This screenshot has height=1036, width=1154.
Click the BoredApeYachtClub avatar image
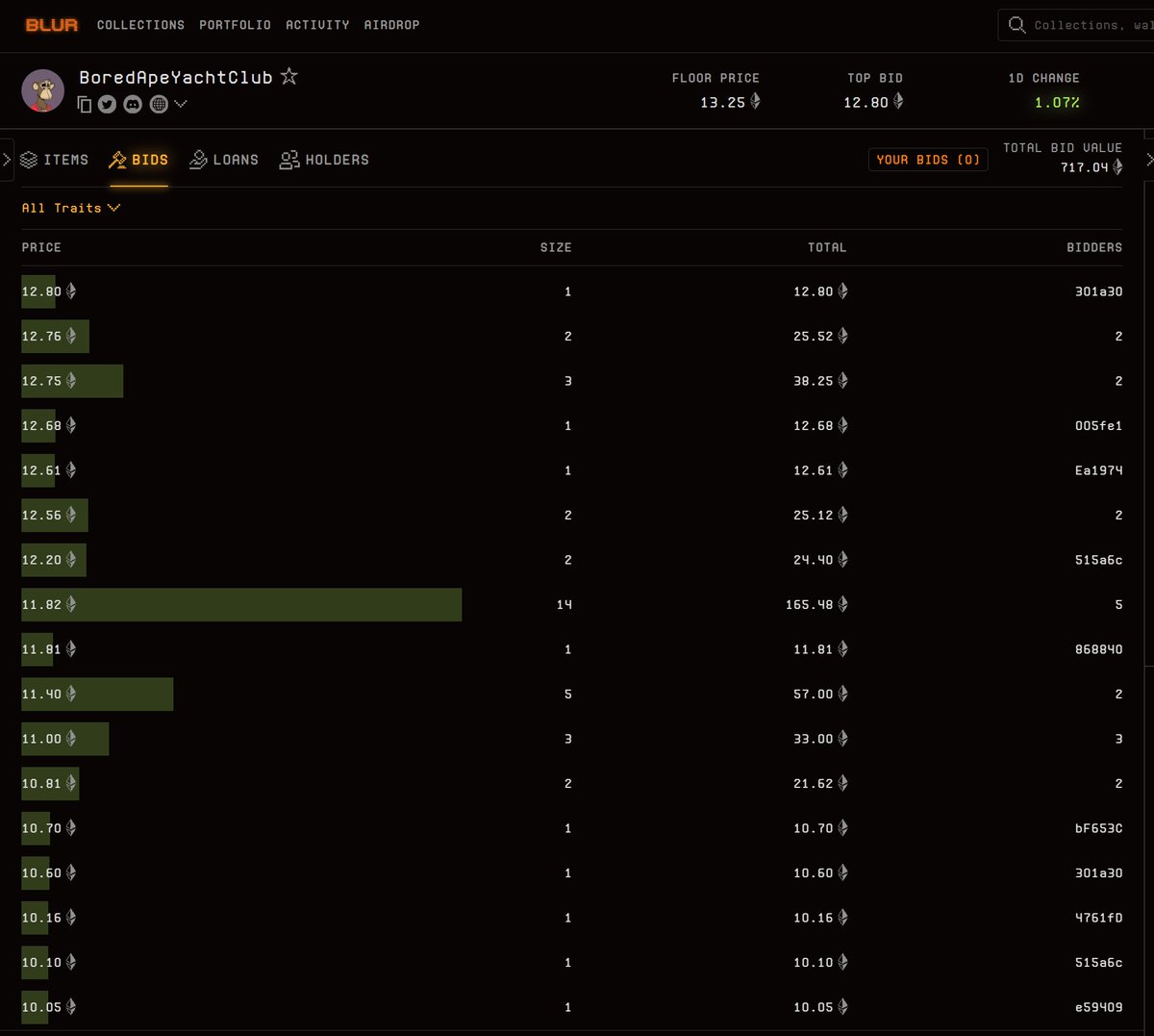pyautogui.click(x=42, y=90)
